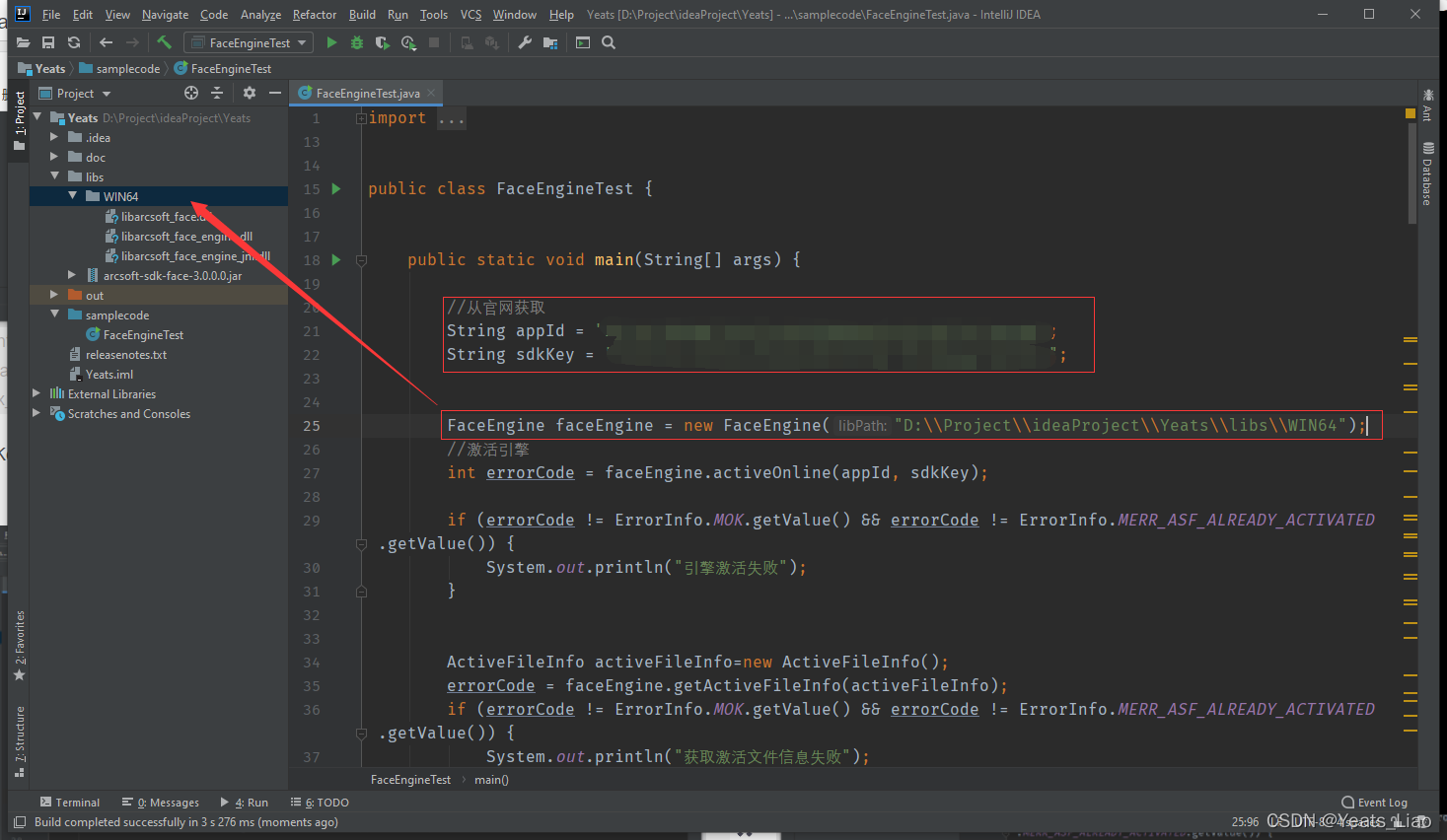Open the 4: Run tool window
The width and height of the screenshot is (1447, 840).
(244, 803)
